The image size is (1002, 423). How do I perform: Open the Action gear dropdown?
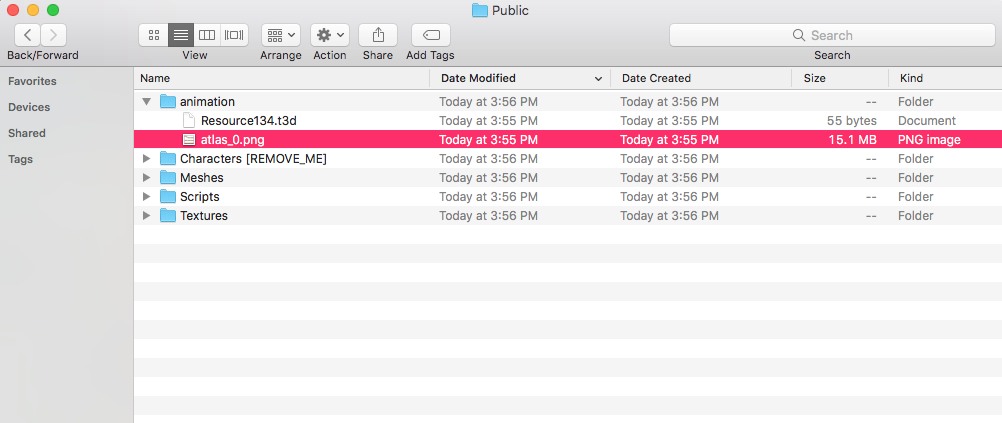click(329, 35)
